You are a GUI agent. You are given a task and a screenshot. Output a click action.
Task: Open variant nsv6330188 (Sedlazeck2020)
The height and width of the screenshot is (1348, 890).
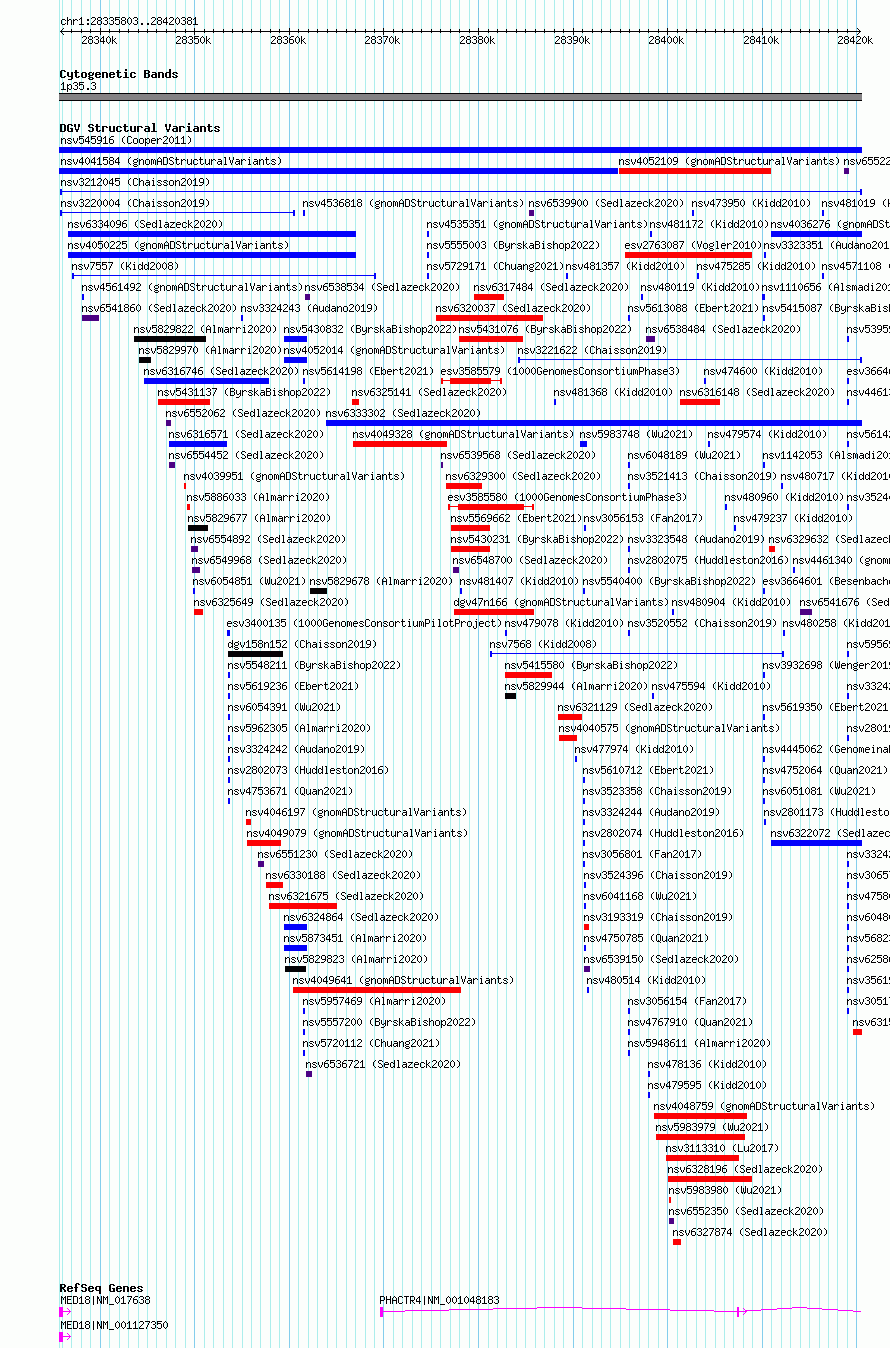pos(343,875)
